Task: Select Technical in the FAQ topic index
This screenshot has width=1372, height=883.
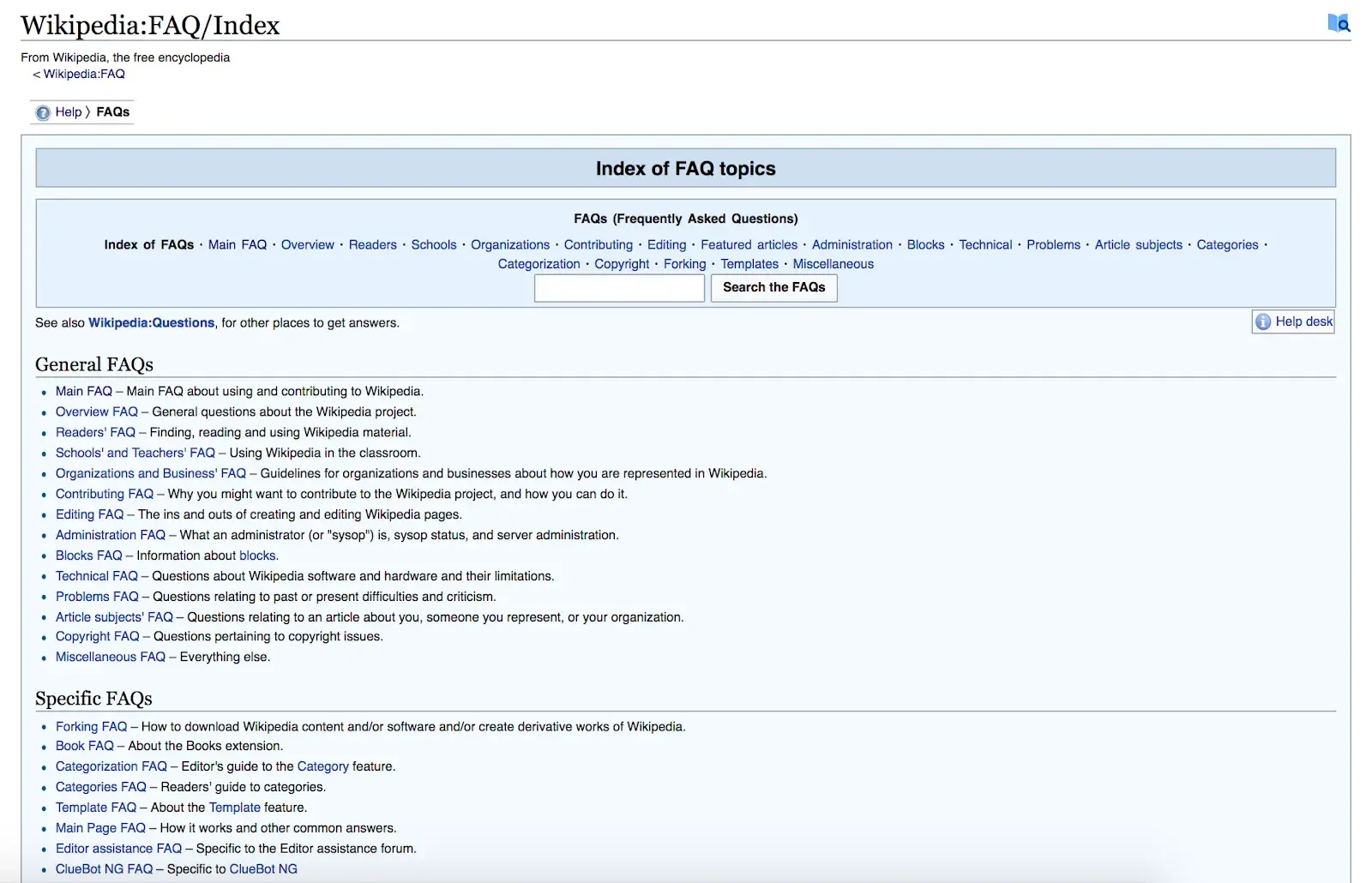Action: pos(984,244)
